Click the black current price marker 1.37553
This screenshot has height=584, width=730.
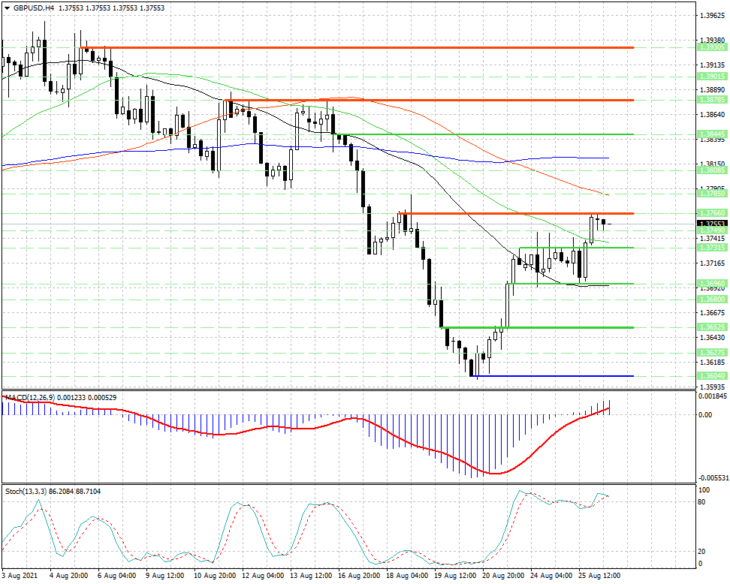pos(712,224)
